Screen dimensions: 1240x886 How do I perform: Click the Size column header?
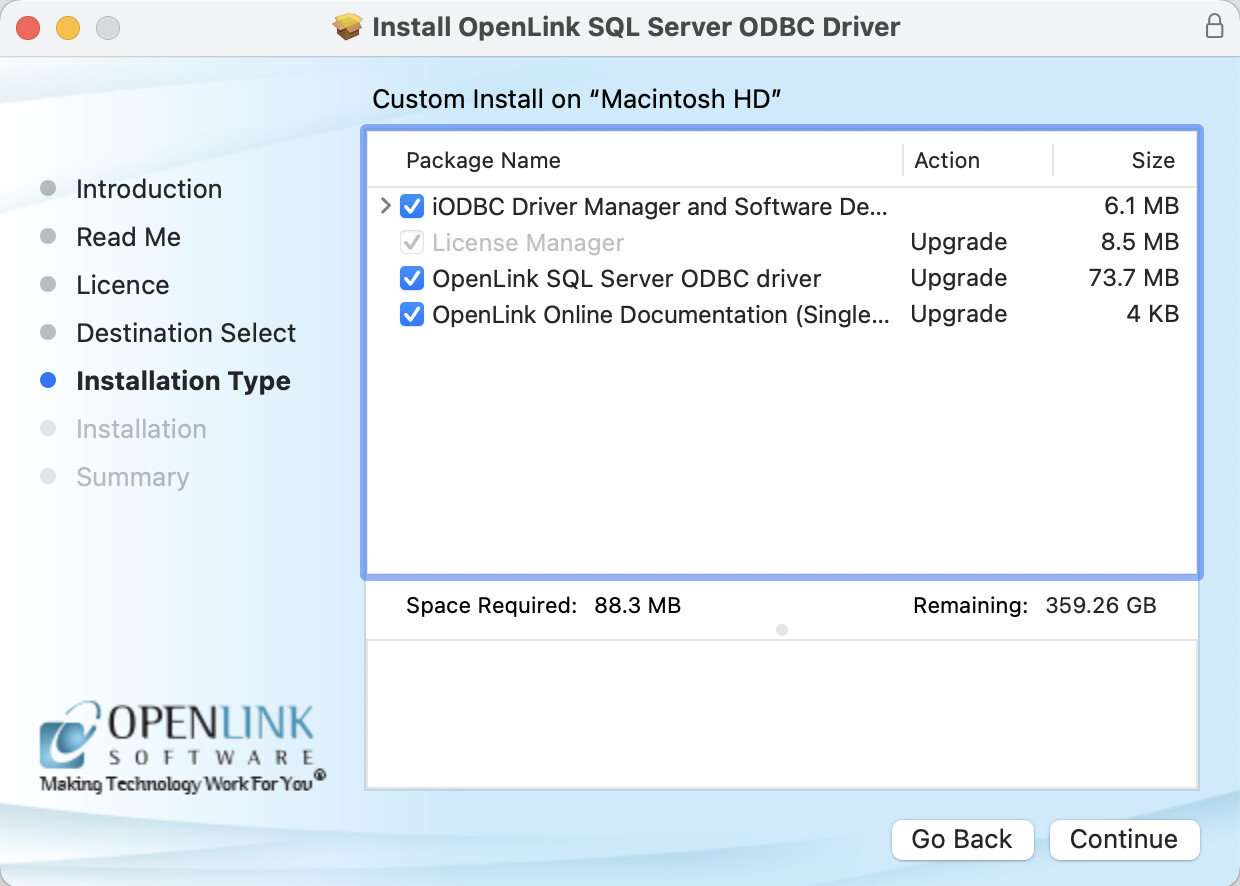[1152, 161]
